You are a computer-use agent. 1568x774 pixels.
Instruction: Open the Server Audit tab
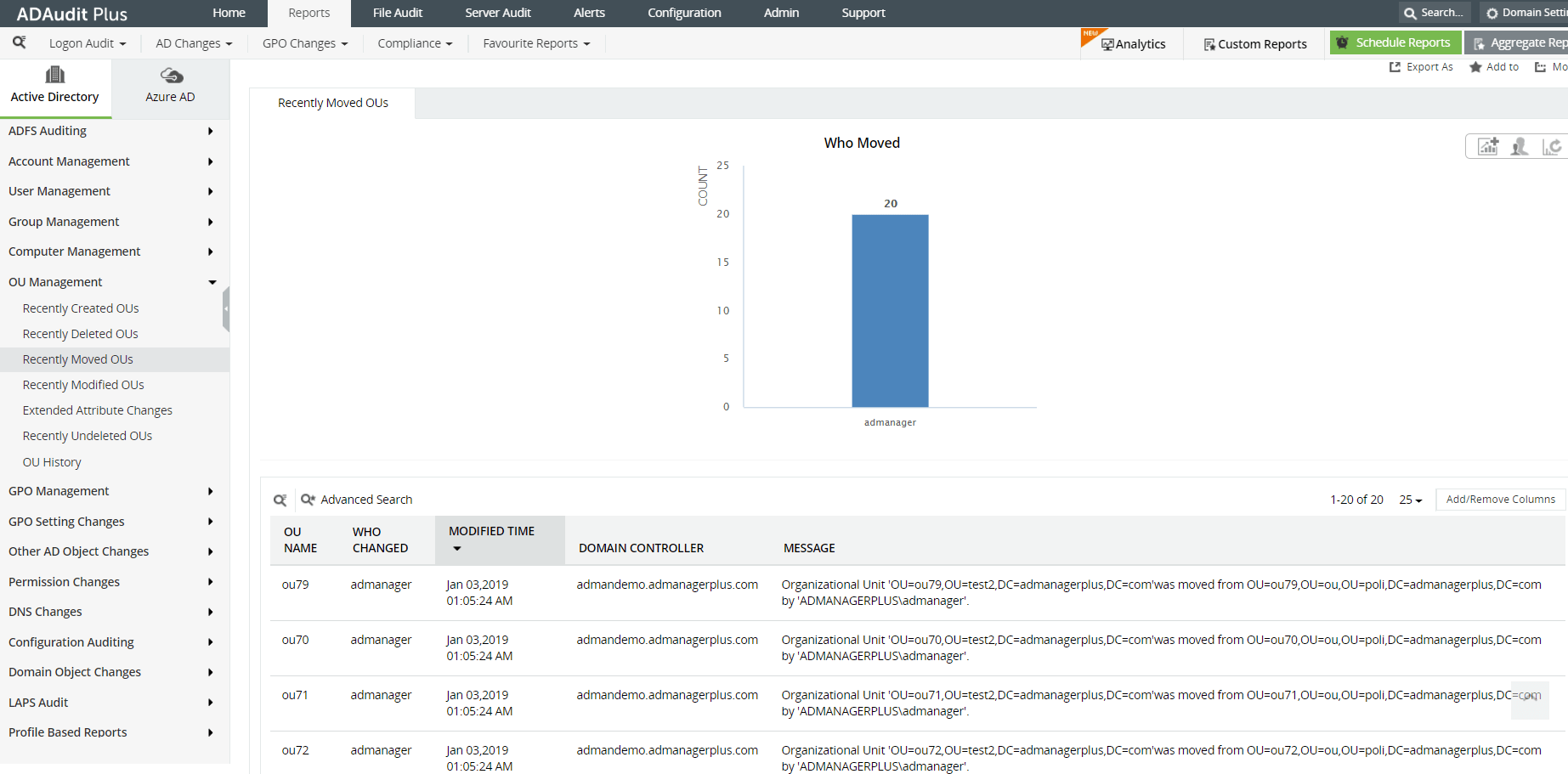click(498, 13)
